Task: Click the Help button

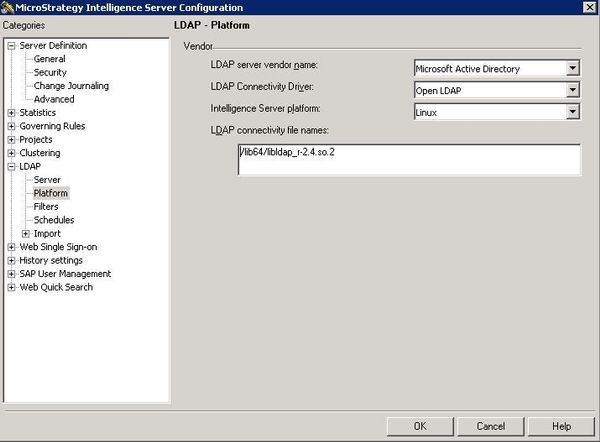Action: click(561, 426)
